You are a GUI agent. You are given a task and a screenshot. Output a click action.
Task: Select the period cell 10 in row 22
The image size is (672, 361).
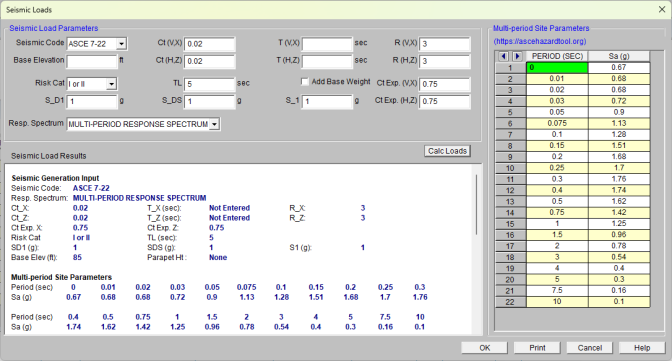tap(557, 302)
